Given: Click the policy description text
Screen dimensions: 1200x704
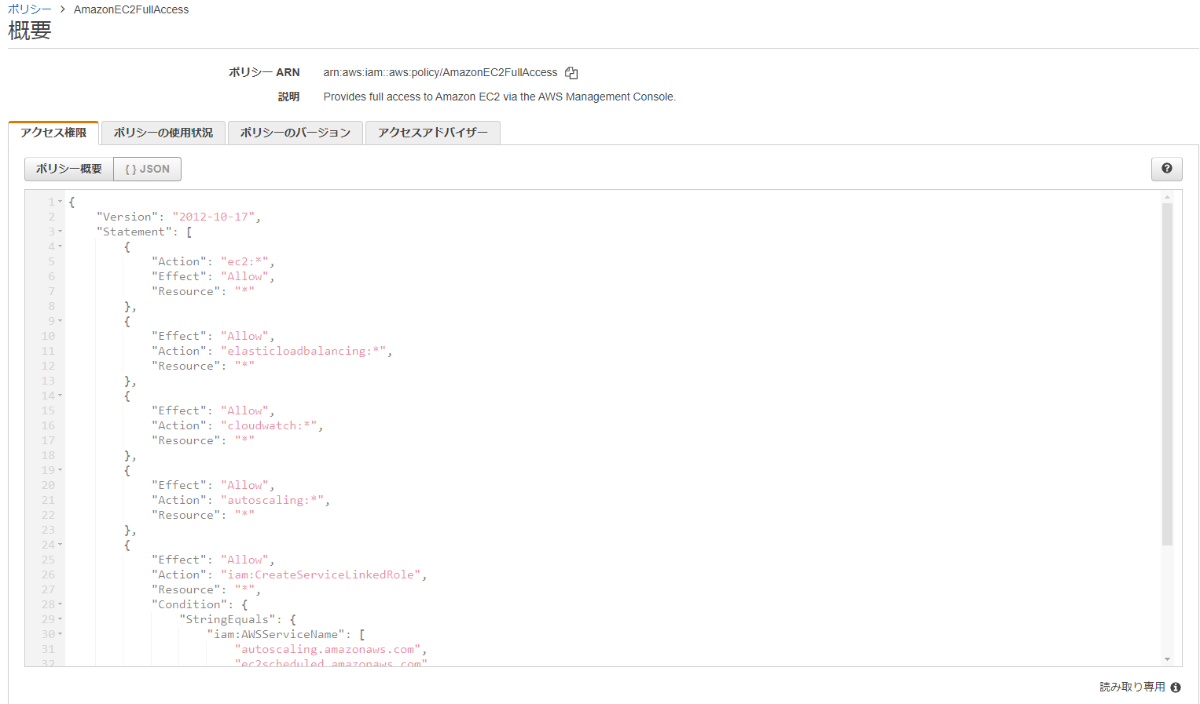Looking at the screenshot, I should 500,97.
